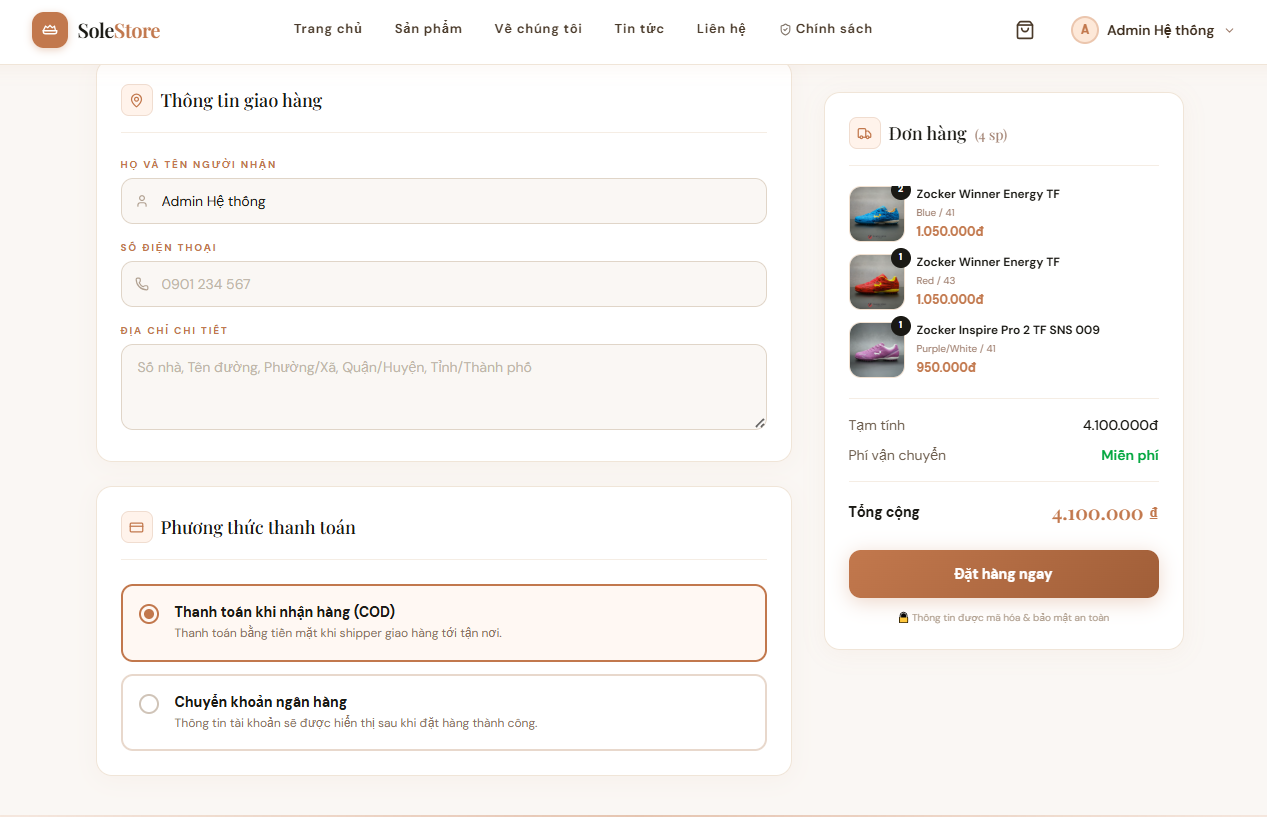This screenshot has height=817, width=1267.
Task: Click the Red / 43 variant text
Action: click(935, 281)
